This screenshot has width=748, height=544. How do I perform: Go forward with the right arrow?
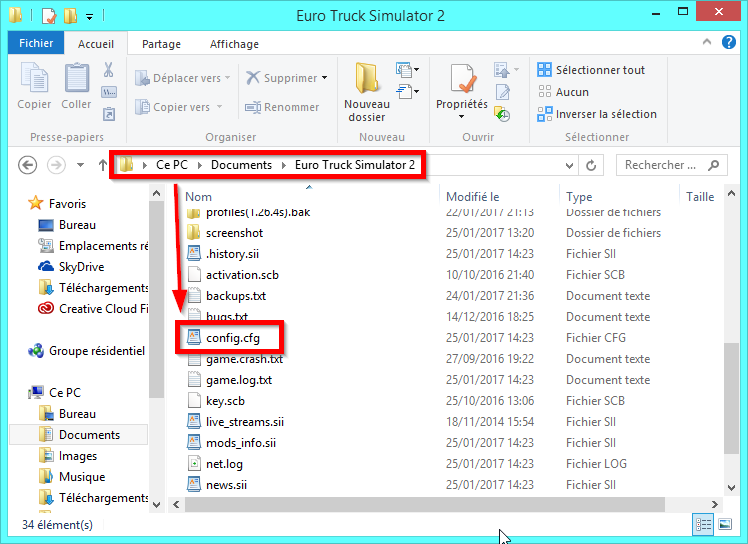tap(56, 165)
